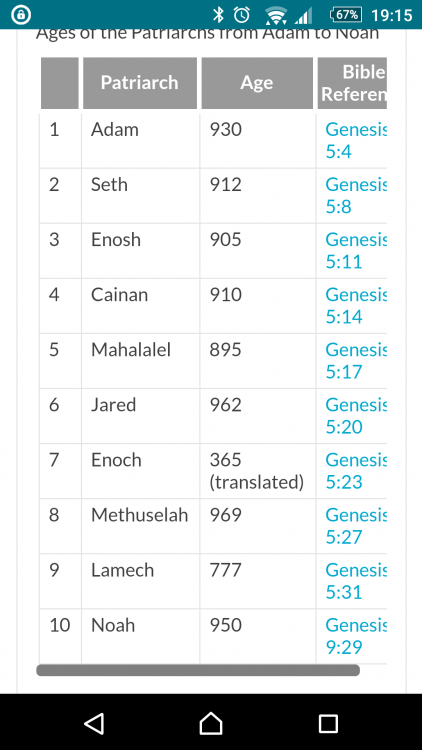
Task: Tap the alarm clock status icon
Action: (242, 15)
